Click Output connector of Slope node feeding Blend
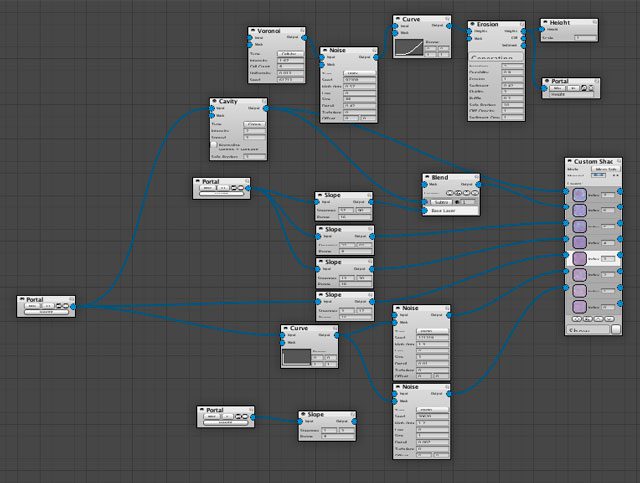Viewport: 640px width, 483px height. [x=371, y=202]
